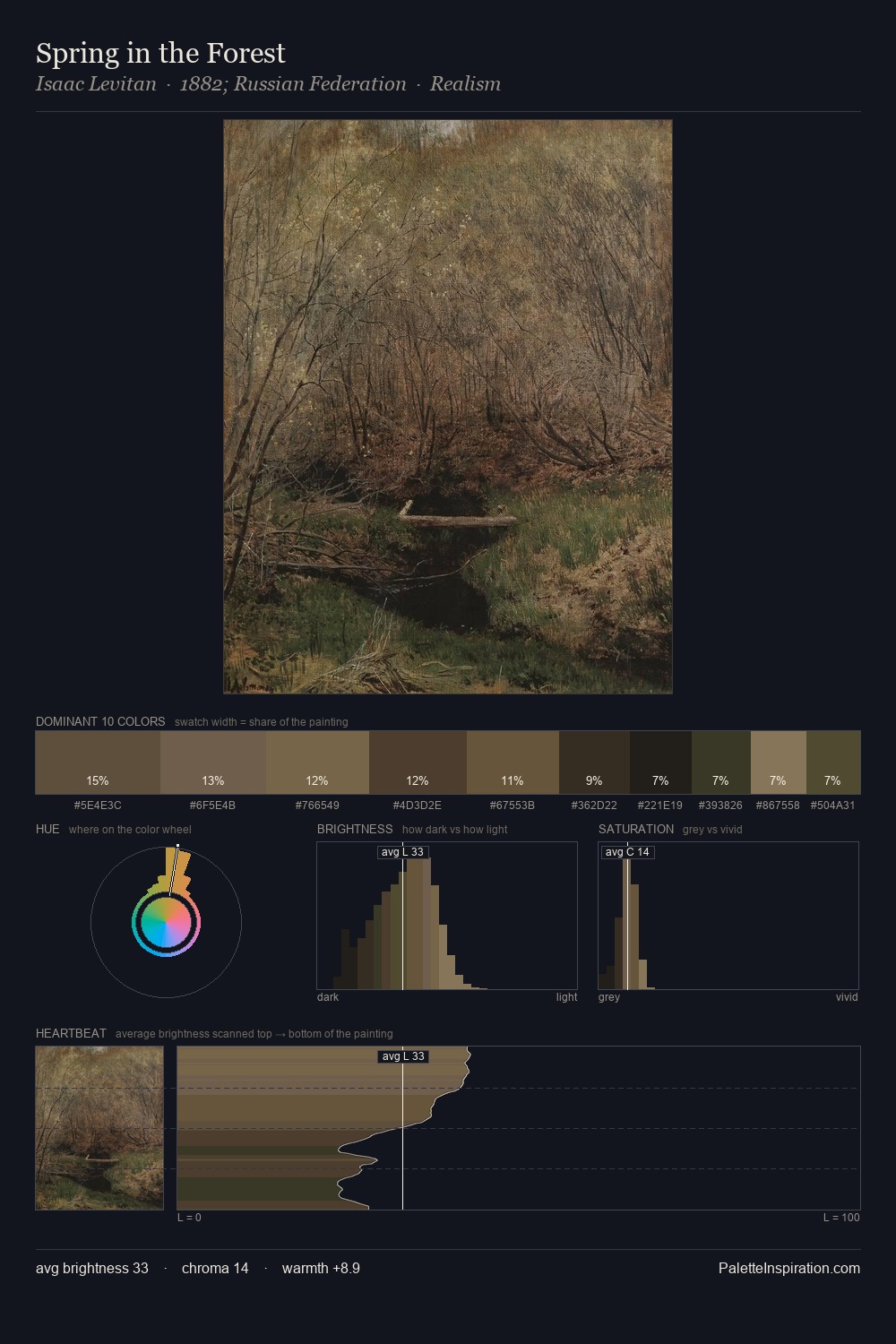Click 'chroma 14' in footer
The width and height of the screenshot is (896, 1344).
[215, 1269]
